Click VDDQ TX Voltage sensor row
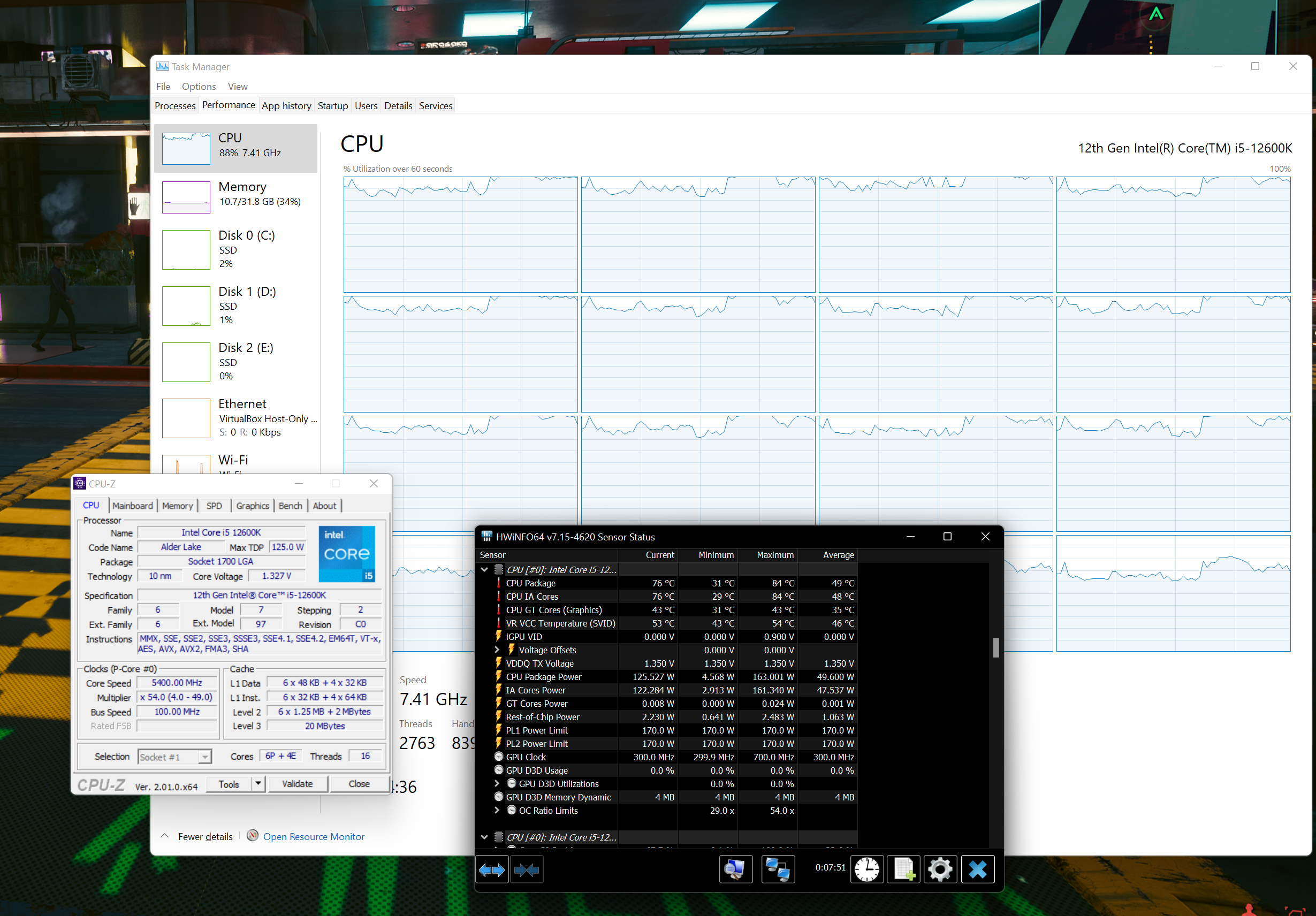1316x916 pixels. tap(667, 663)
